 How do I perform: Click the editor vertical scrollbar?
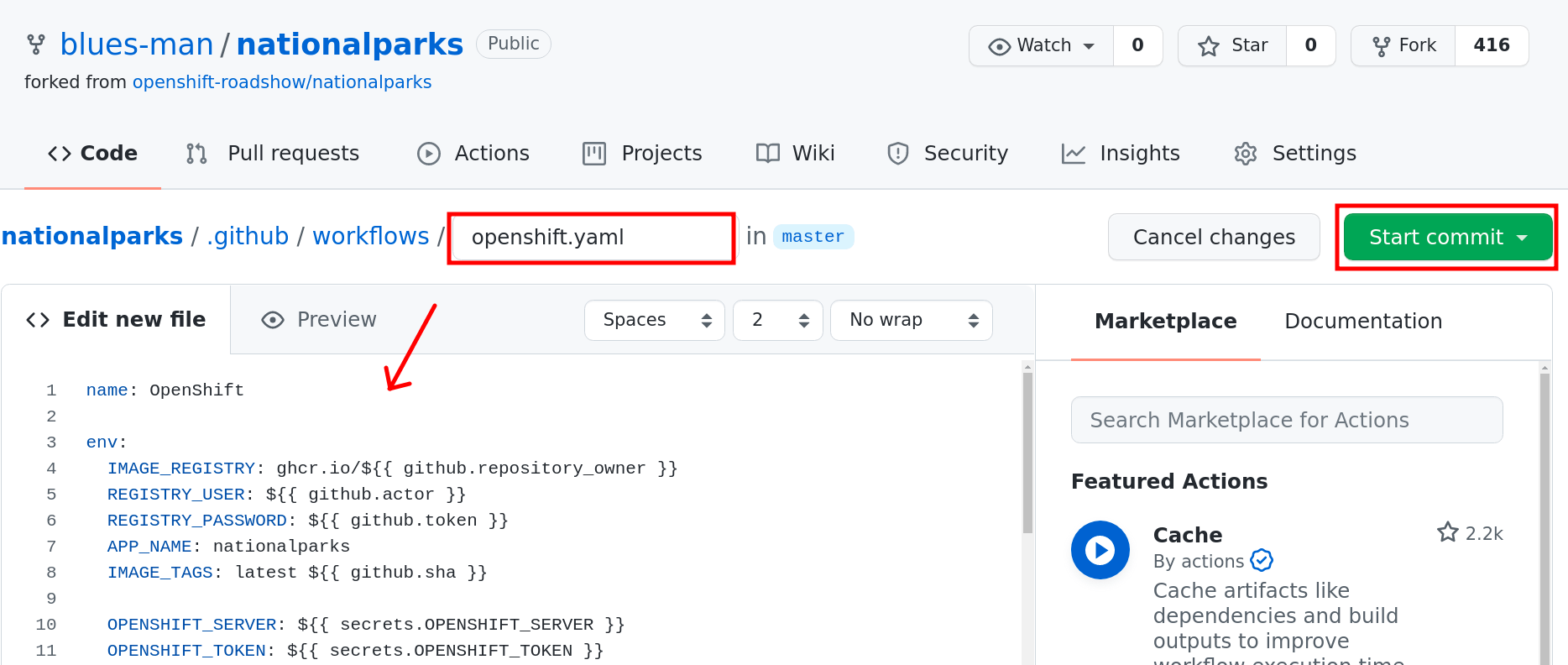(x=1027, y=452)
